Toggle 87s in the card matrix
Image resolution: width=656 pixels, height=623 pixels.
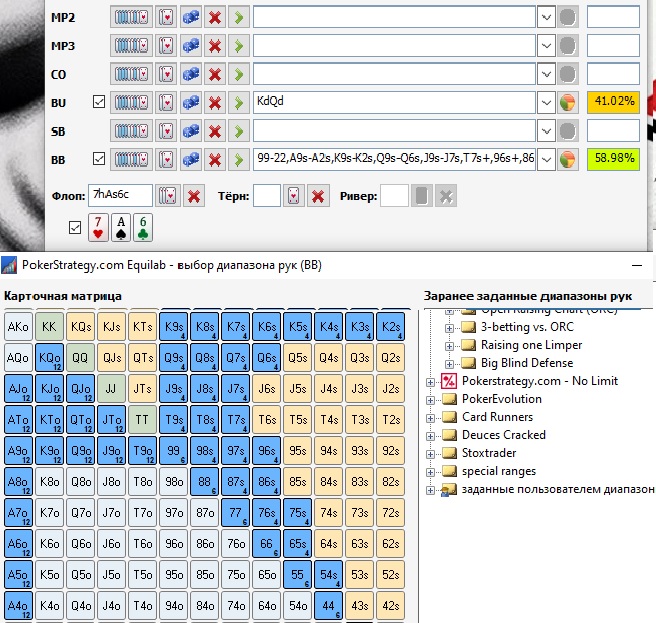(236, 482)
